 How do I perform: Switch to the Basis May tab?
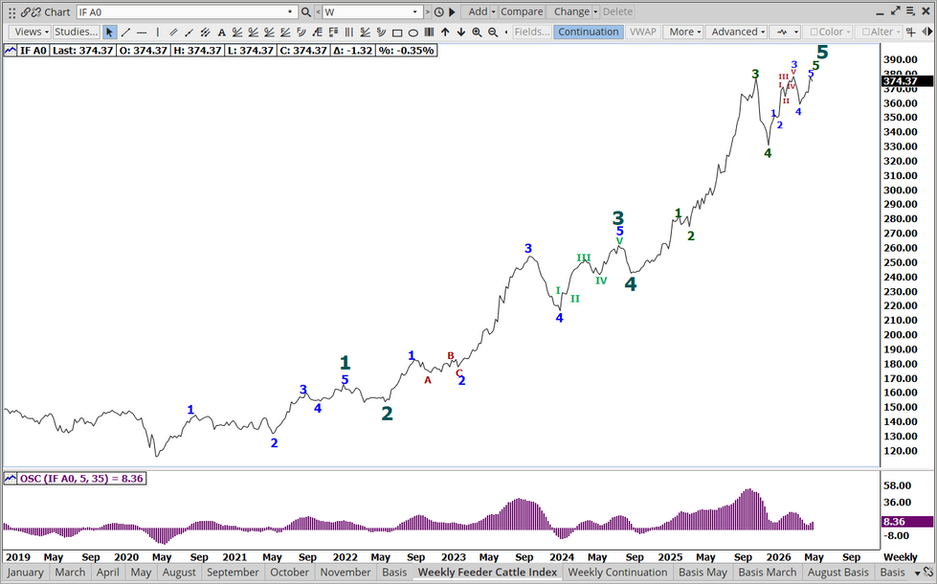[703, 573]
